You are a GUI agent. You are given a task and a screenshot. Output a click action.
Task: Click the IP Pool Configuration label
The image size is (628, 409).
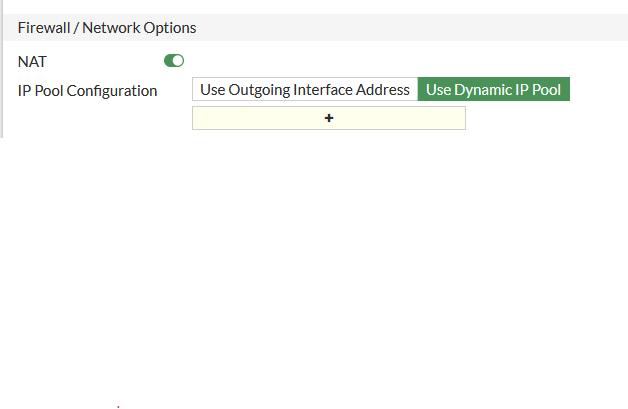tap(88, 90)
